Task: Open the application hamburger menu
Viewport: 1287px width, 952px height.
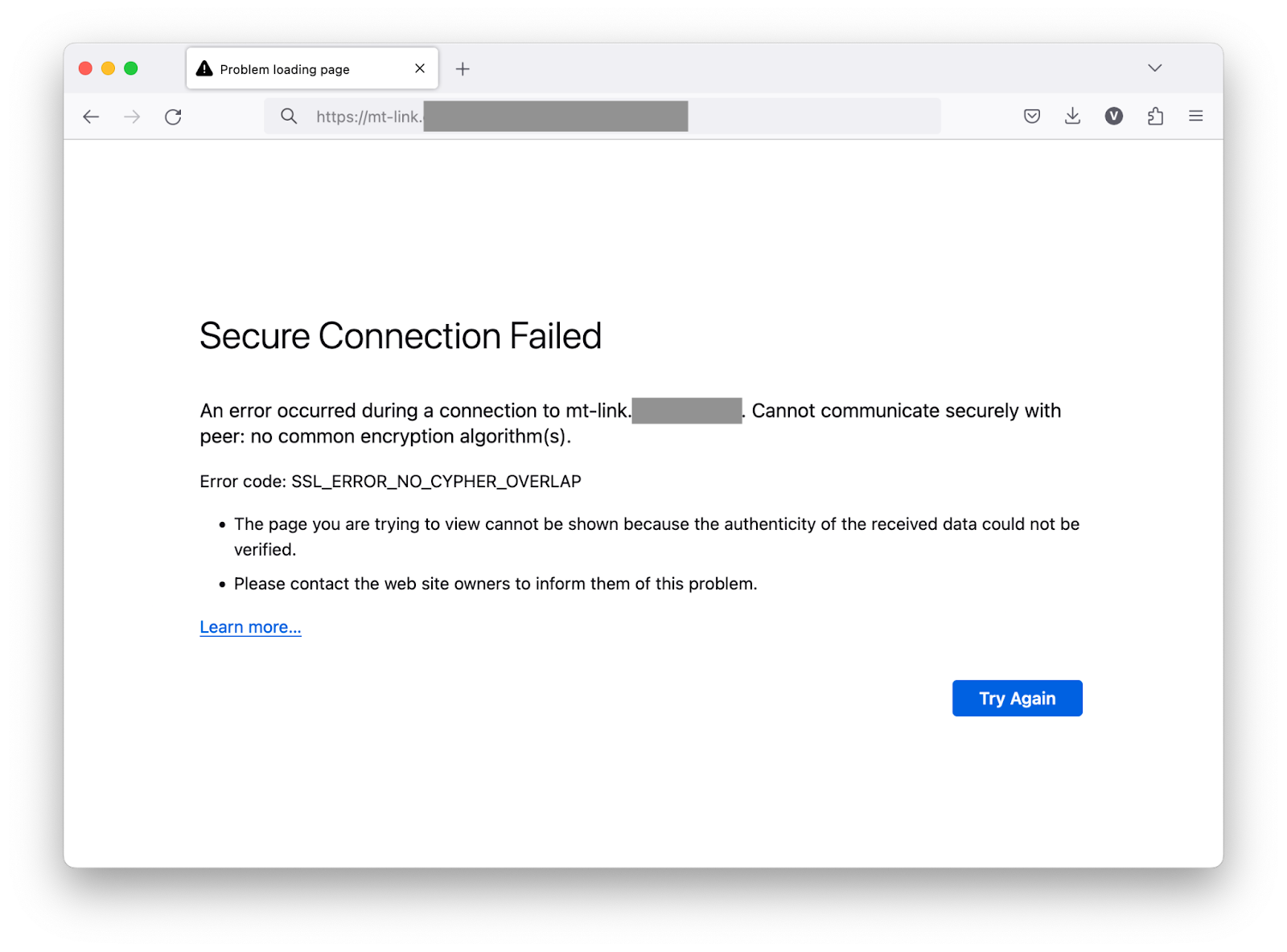Action: (1196, 116)
